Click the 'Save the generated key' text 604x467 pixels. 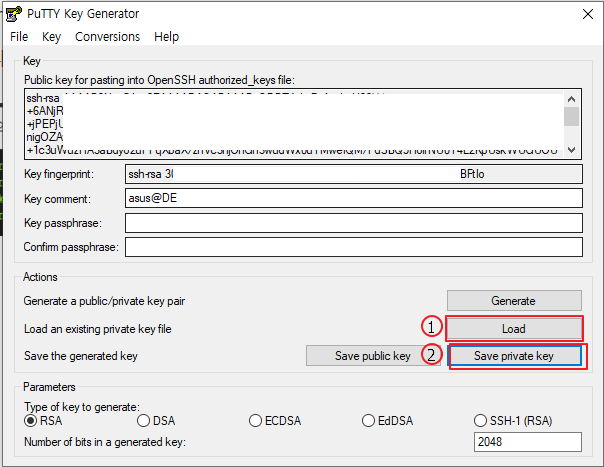coord(81,356)
